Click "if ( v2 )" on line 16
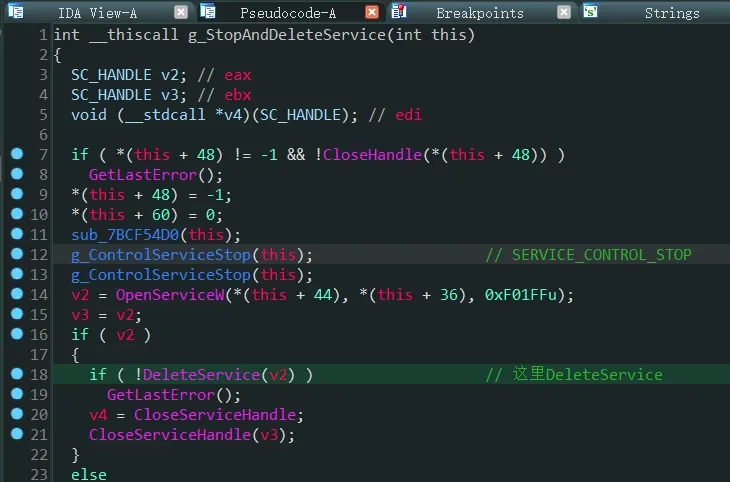 [x=111, y=335]
